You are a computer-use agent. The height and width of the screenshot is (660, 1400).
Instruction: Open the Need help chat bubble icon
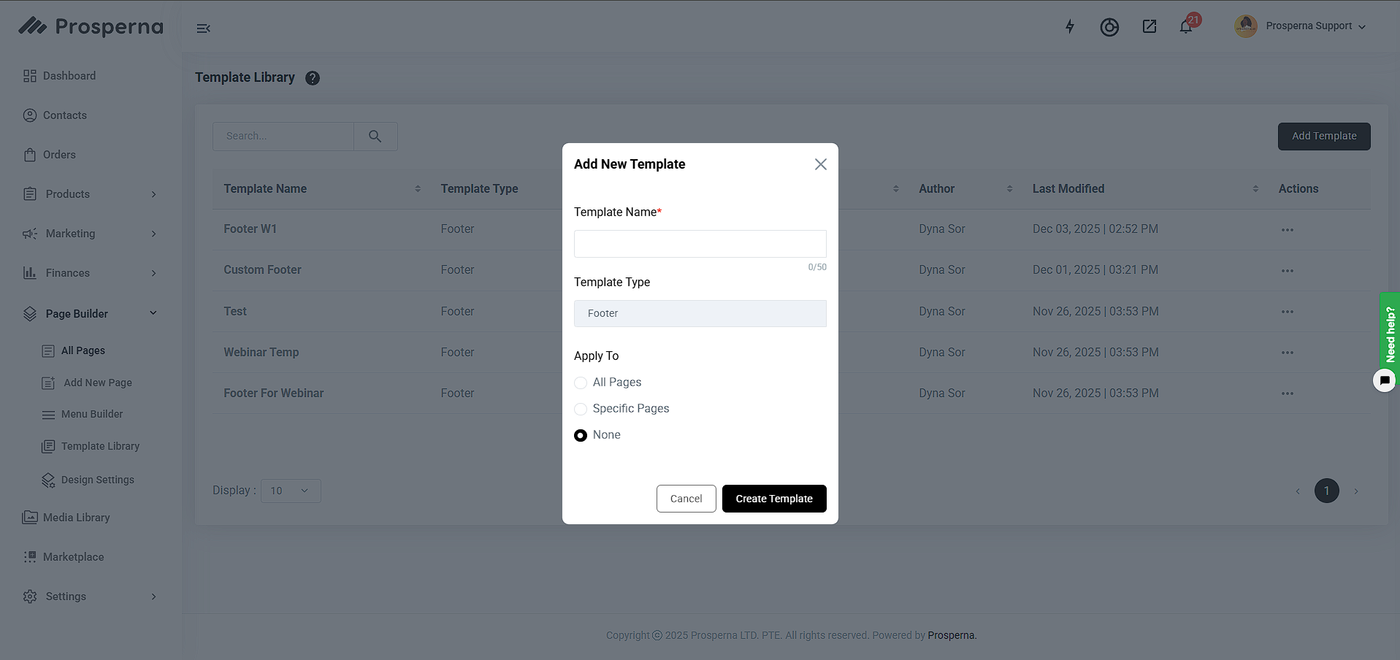(1384, 380)
